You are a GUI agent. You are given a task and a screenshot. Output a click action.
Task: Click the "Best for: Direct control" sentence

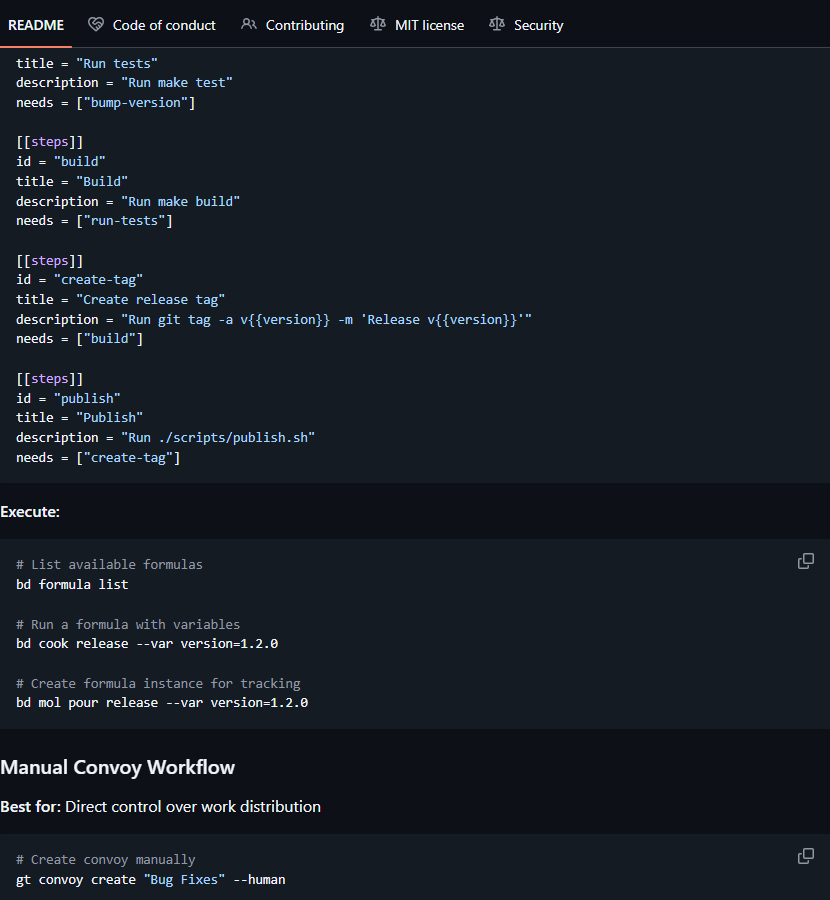(x=161, y=807)
